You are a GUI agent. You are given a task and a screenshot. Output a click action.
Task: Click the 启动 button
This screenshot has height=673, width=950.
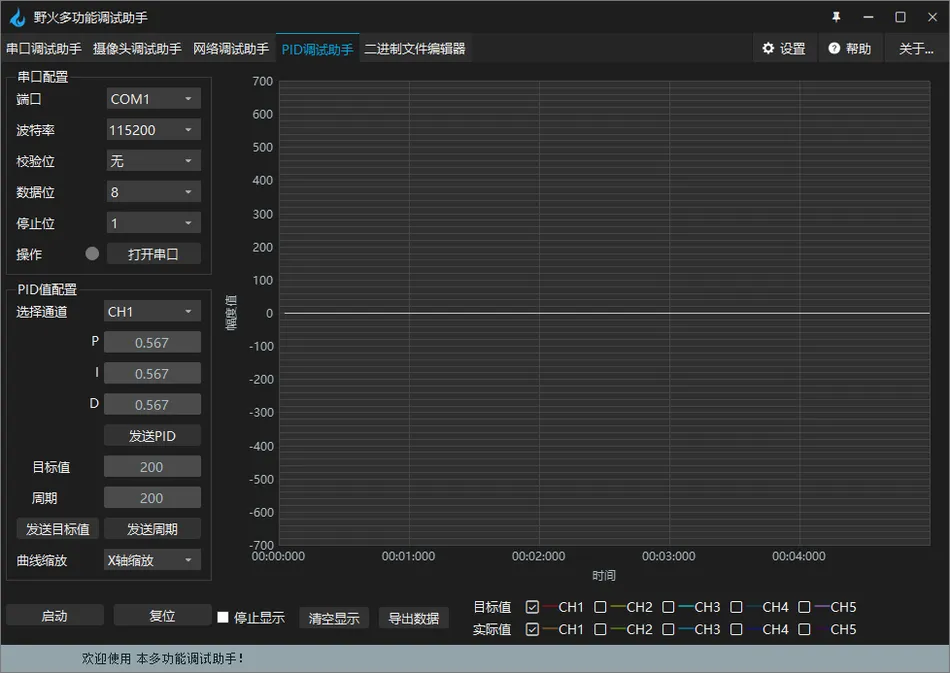[55, 615]
